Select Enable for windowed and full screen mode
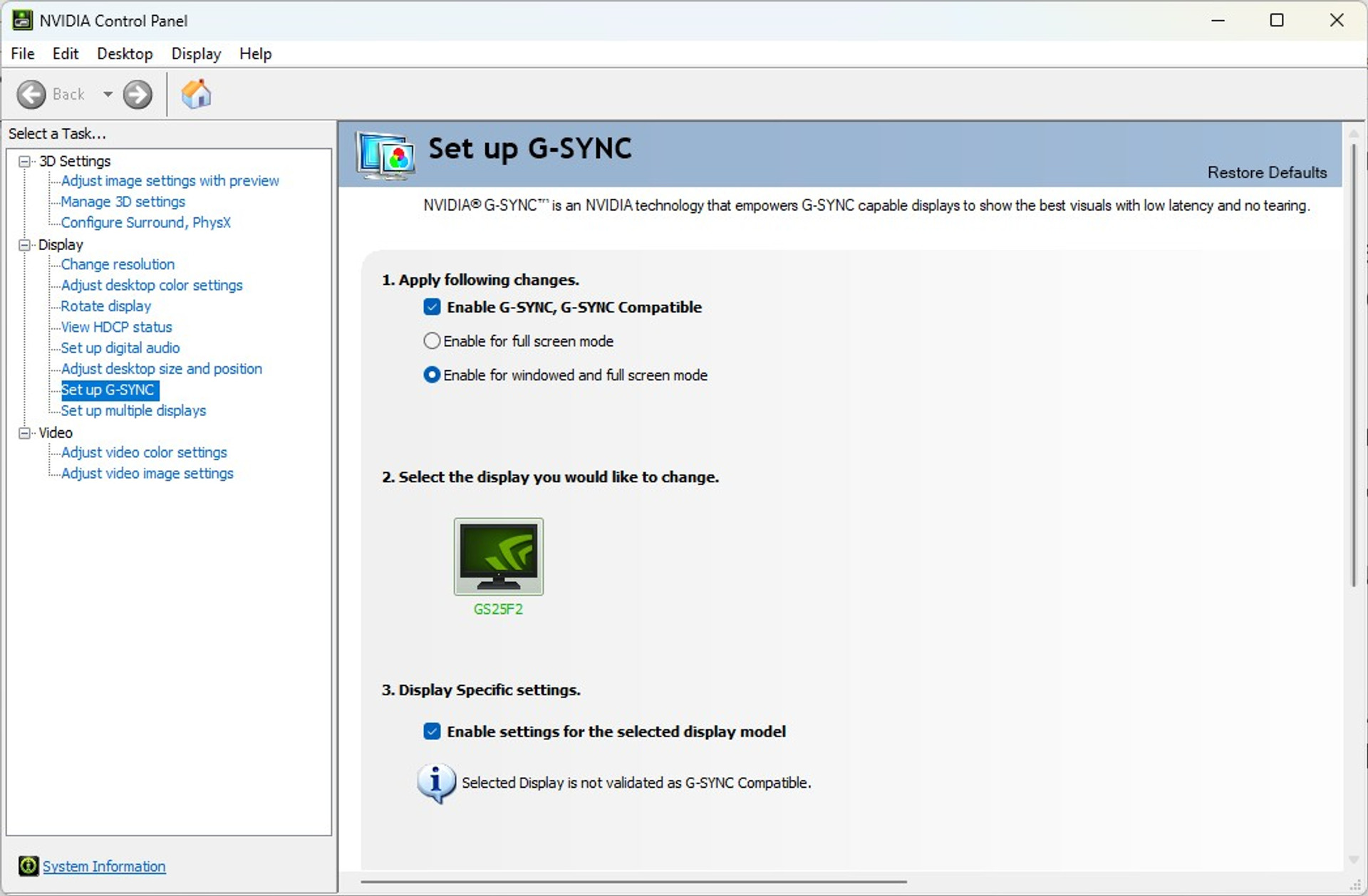Screen dimensions: 1368x896 [x=432, y=375]
